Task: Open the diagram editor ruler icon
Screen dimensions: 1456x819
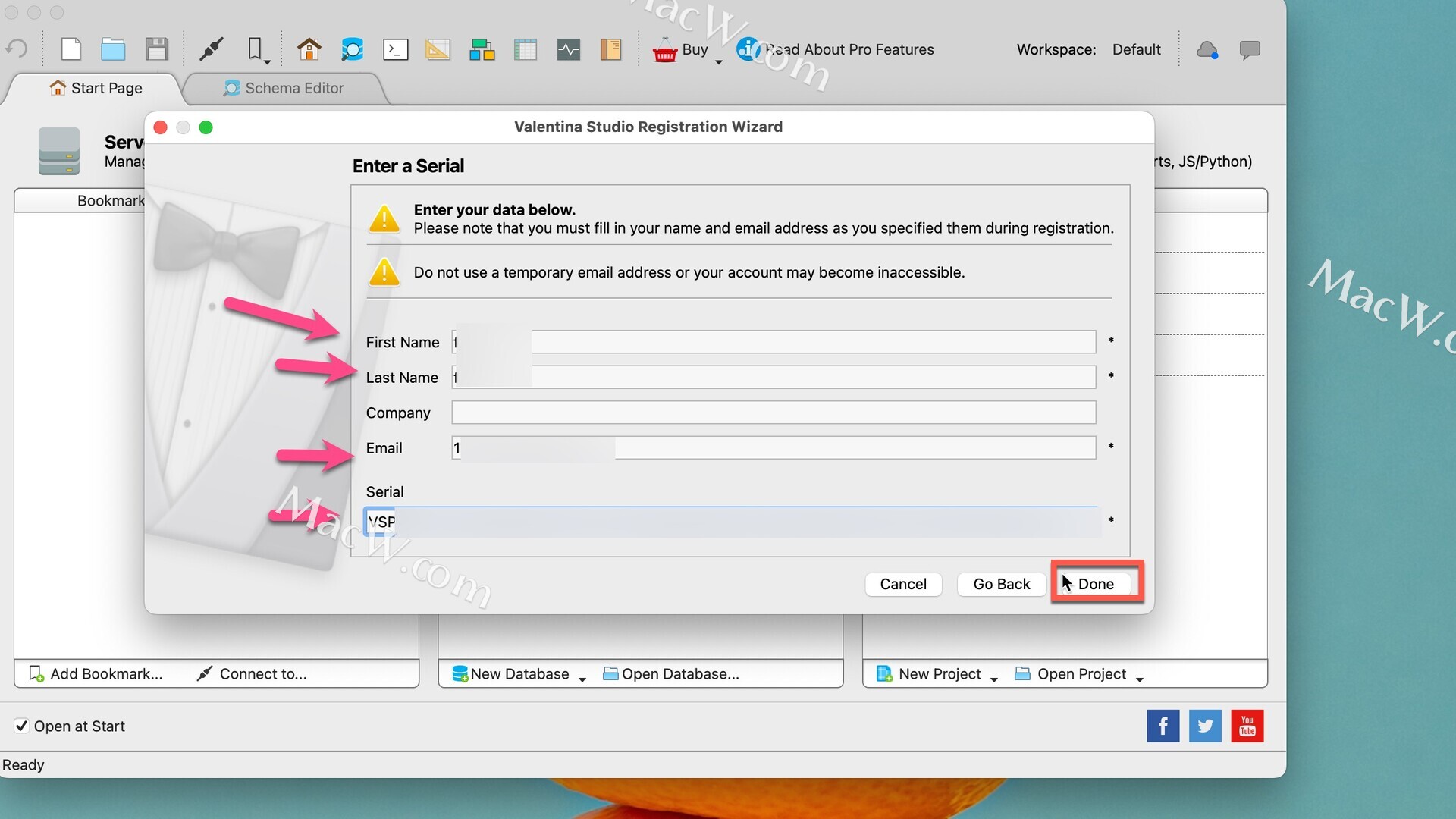Action: pyautogui.click(x=438, y=49)
